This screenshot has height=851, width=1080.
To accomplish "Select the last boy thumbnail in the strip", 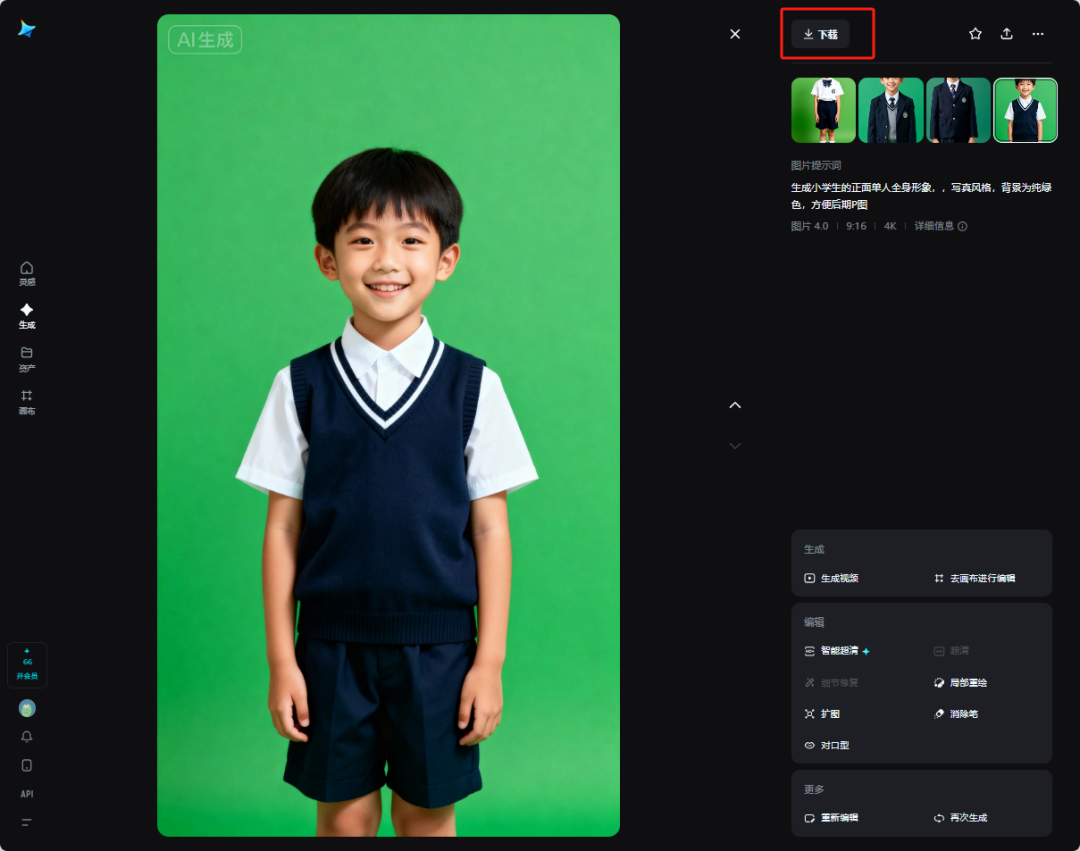I will [x=1024, y=110].
